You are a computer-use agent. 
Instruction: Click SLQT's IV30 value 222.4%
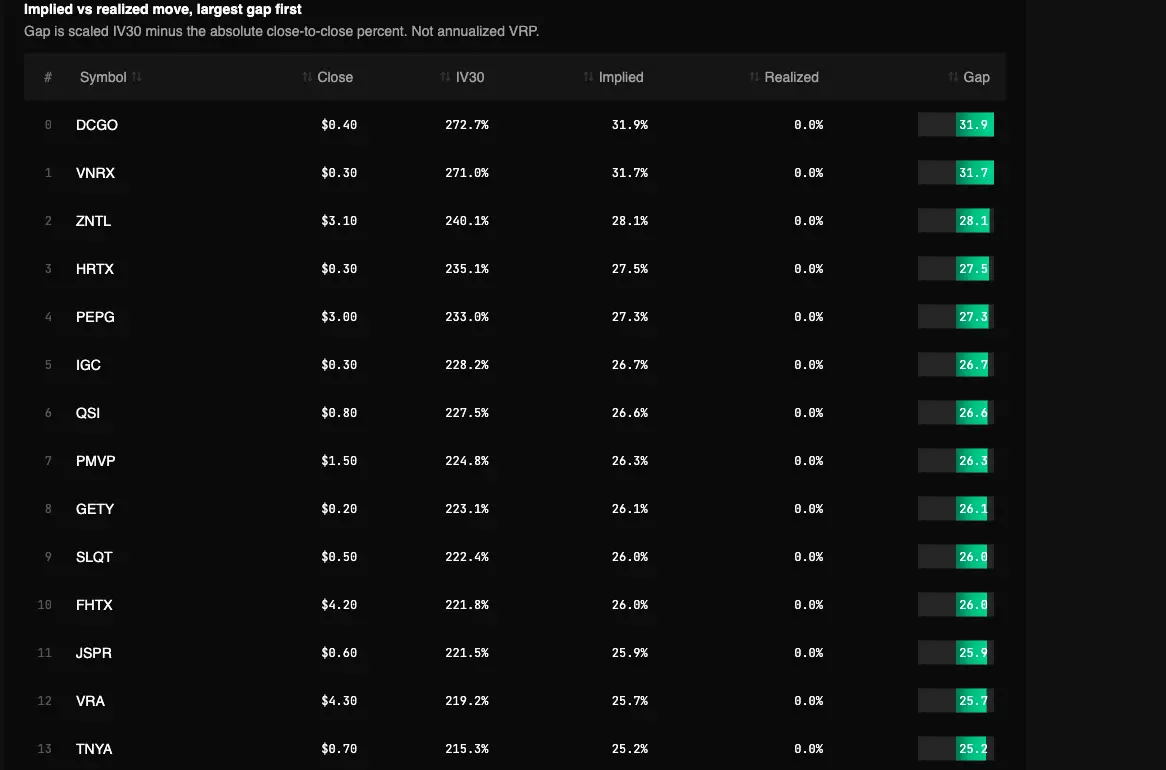pos(467,556)
